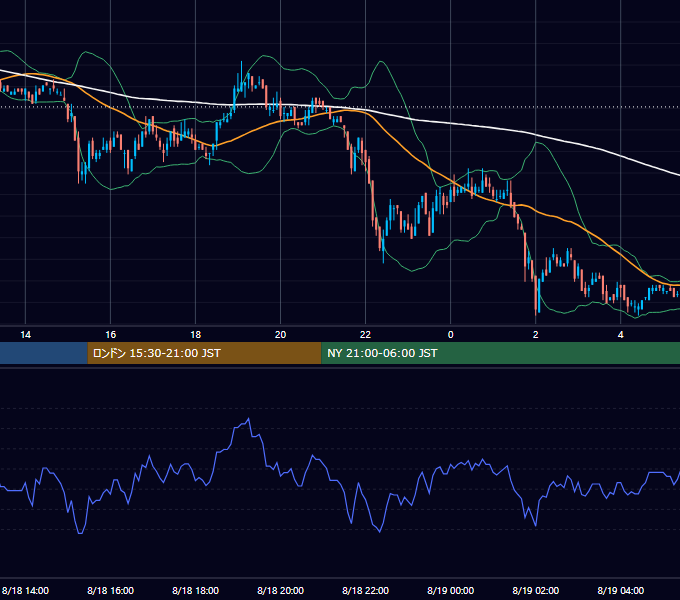
Task: Click the 16 hour label under the chart
Action: pyautogui.click(x=111, y=335)
